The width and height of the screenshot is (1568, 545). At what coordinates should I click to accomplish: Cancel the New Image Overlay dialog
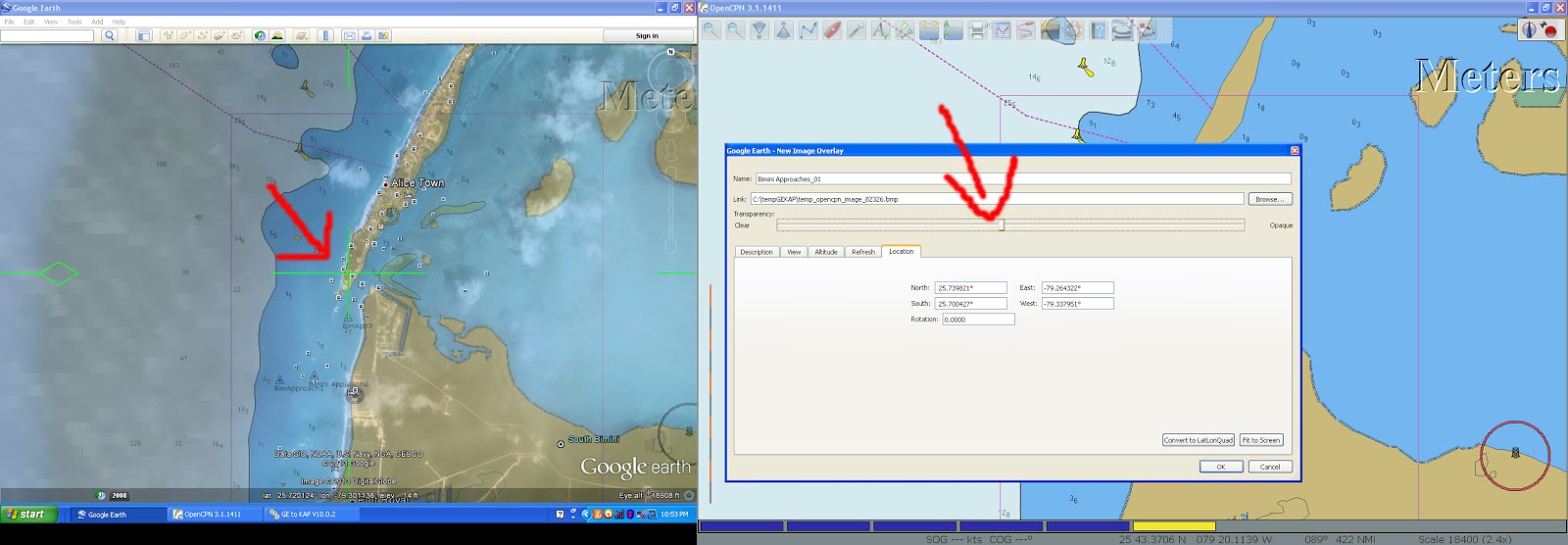(x=1270, y=467)
